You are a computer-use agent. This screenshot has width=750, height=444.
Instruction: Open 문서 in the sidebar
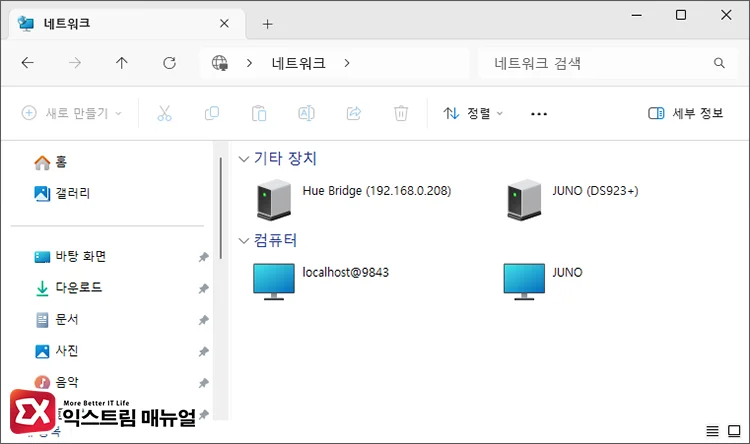[x=56, y=319]
